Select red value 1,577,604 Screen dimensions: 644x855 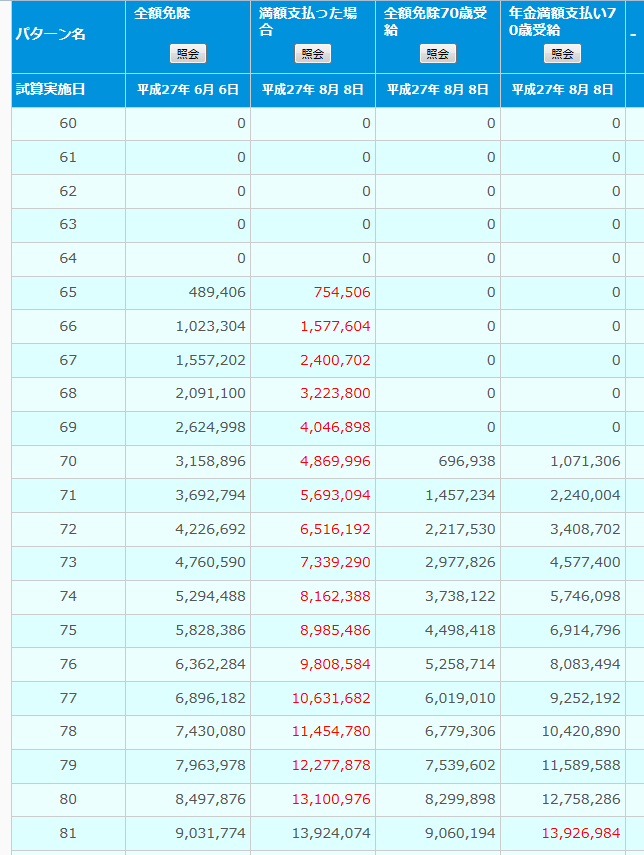[x=335, y=326]
